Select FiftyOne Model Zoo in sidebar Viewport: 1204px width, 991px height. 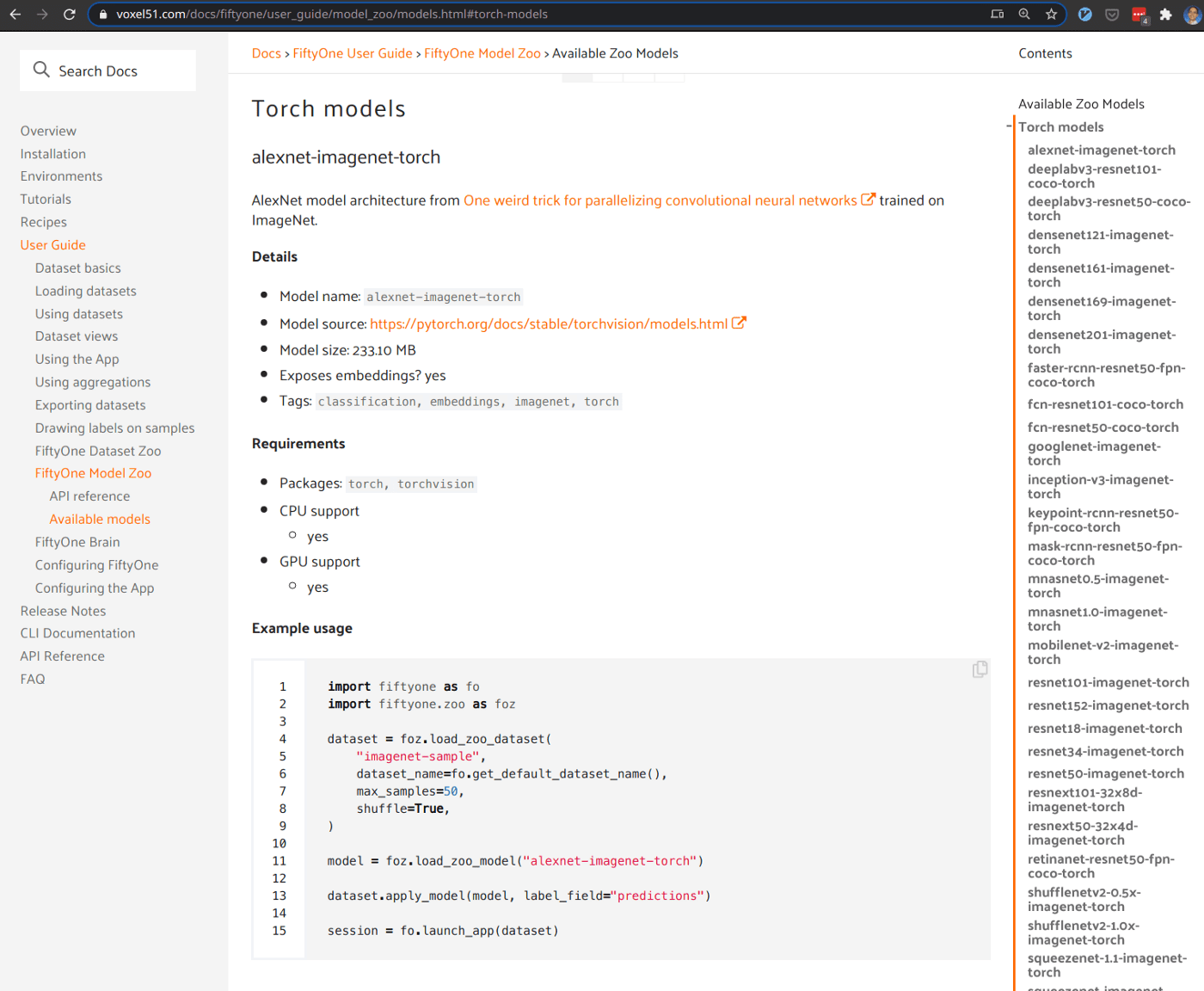(x=93, y=473)
